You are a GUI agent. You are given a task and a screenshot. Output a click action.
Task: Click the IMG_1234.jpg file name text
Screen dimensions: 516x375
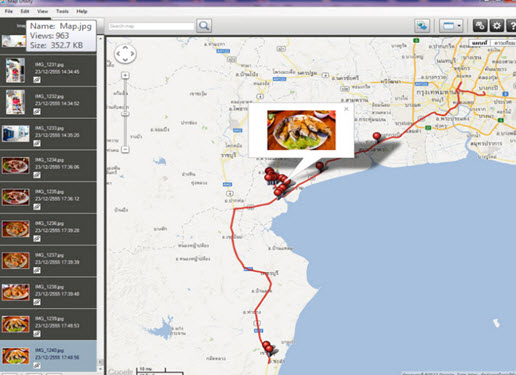(49, 160)
